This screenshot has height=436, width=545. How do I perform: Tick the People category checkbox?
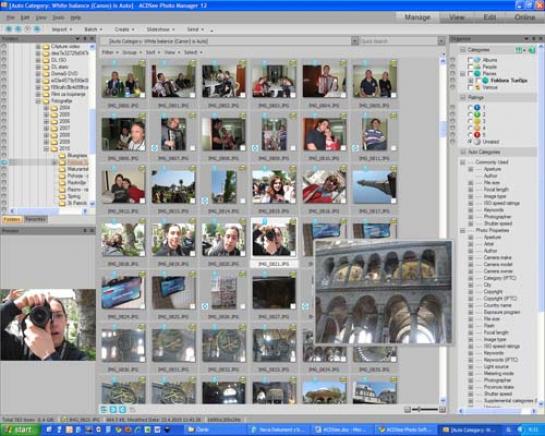tap(471, 67)
